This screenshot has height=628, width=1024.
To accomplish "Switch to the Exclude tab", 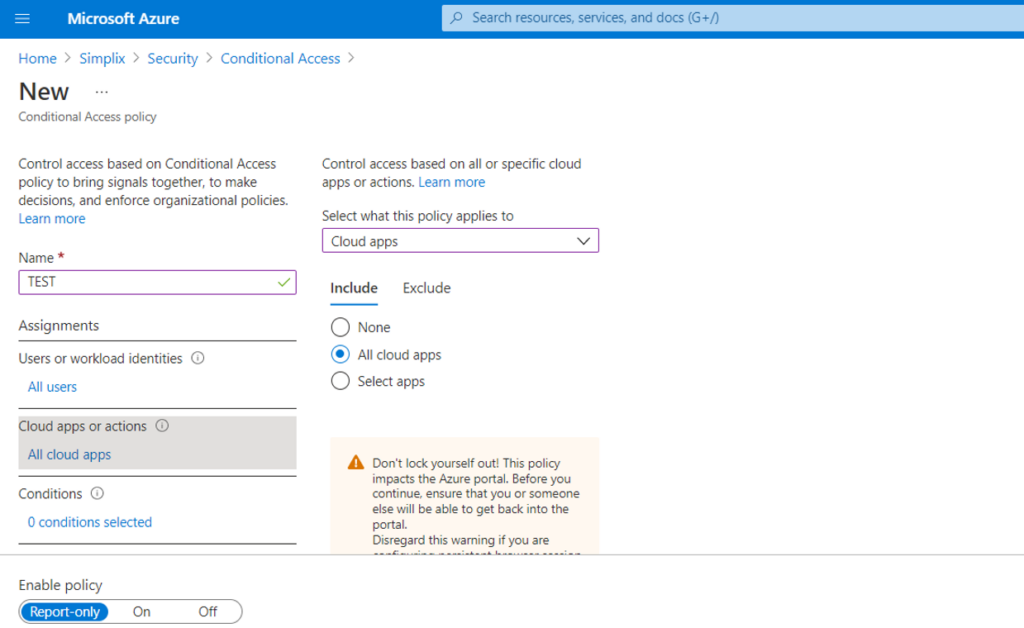I will click(x=426, y=288).
